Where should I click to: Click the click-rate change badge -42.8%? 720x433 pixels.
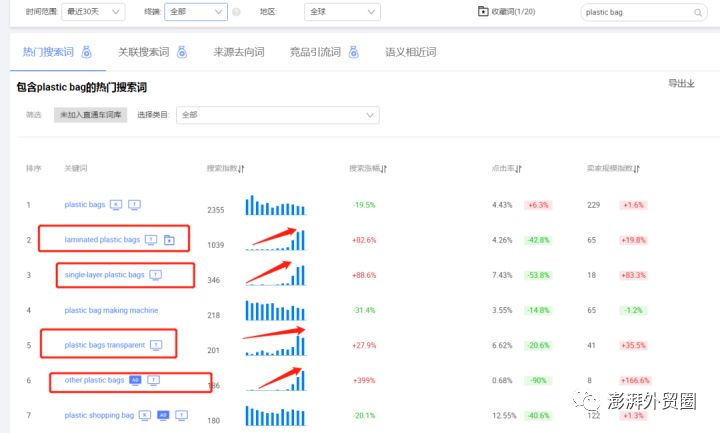coord(538,240)
